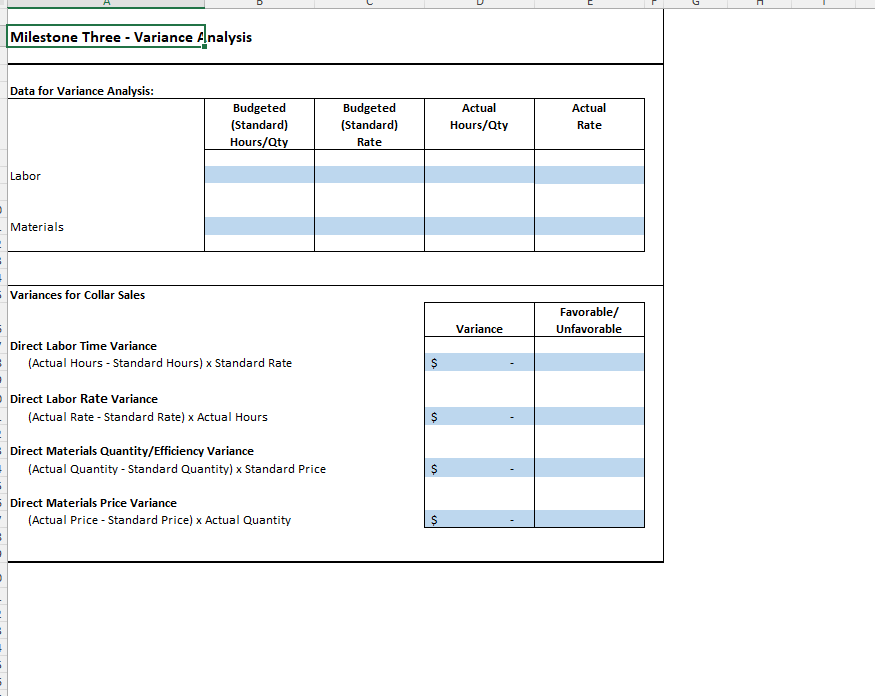Select the Budgeted Standard Hours/Qty header cell
Image resolution: width=875 pixels, height=696 pixels.
(x=259, y=124)
